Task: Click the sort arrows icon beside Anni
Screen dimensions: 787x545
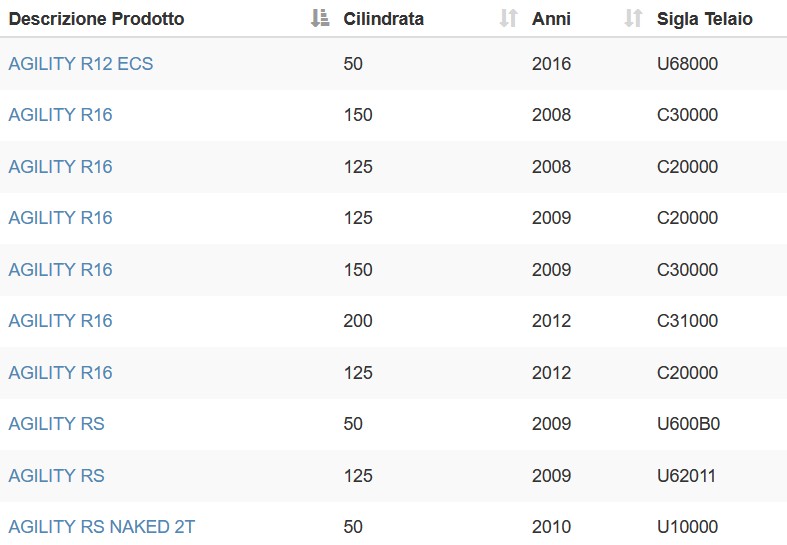Action: (633, 18)
